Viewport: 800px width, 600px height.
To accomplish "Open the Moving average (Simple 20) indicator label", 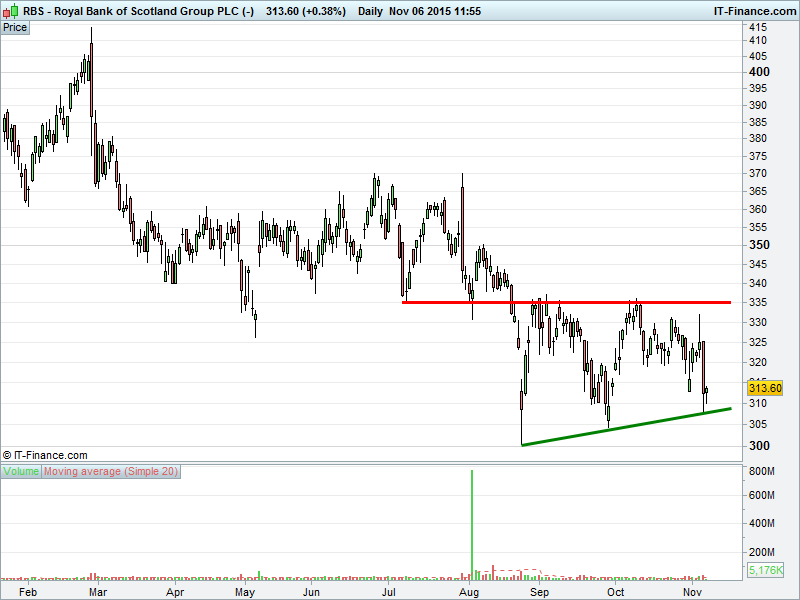I will [111, 471].
